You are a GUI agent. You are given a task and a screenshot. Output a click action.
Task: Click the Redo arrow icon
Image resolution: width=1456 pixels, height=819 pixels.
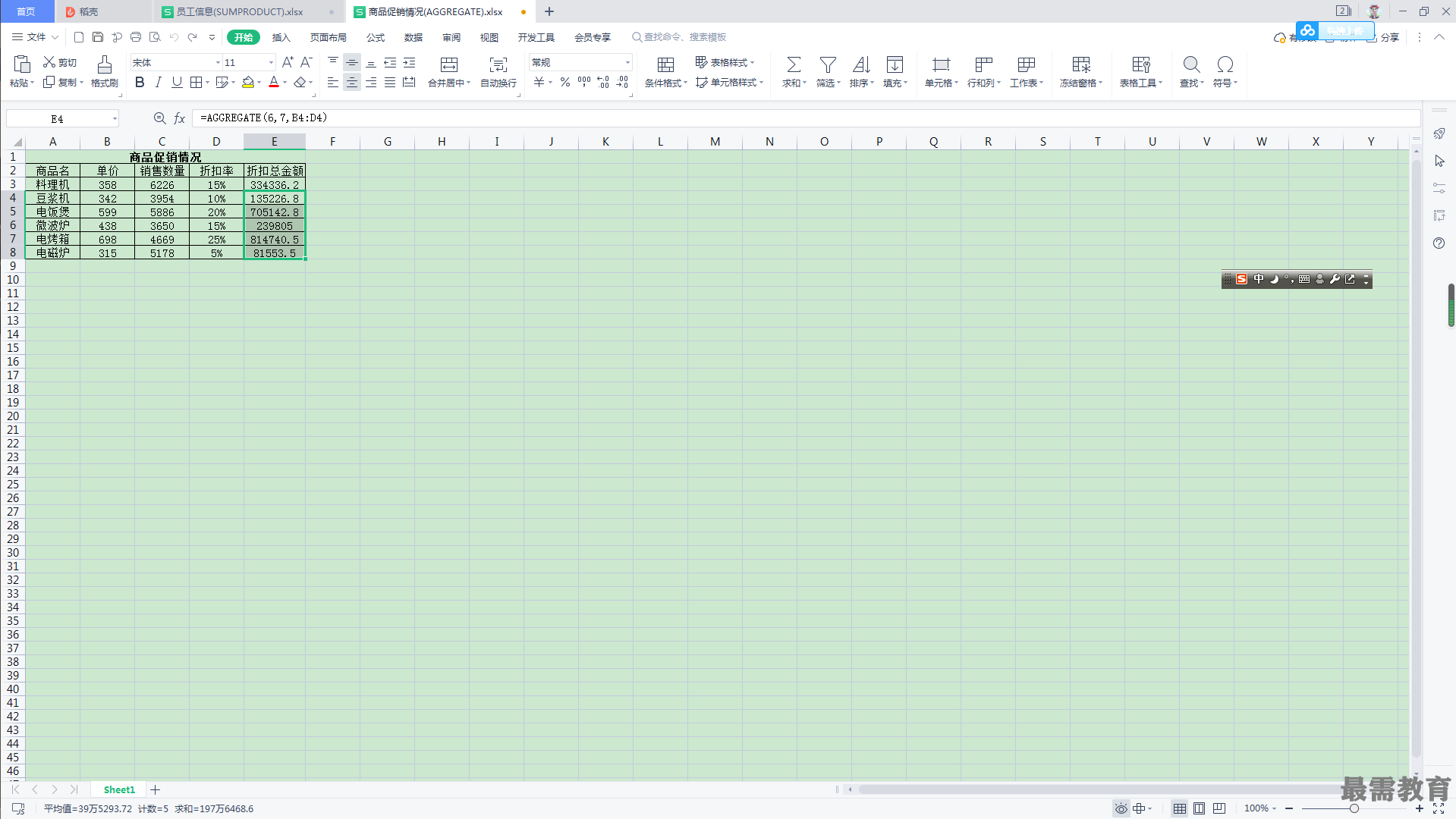[193, 37]
